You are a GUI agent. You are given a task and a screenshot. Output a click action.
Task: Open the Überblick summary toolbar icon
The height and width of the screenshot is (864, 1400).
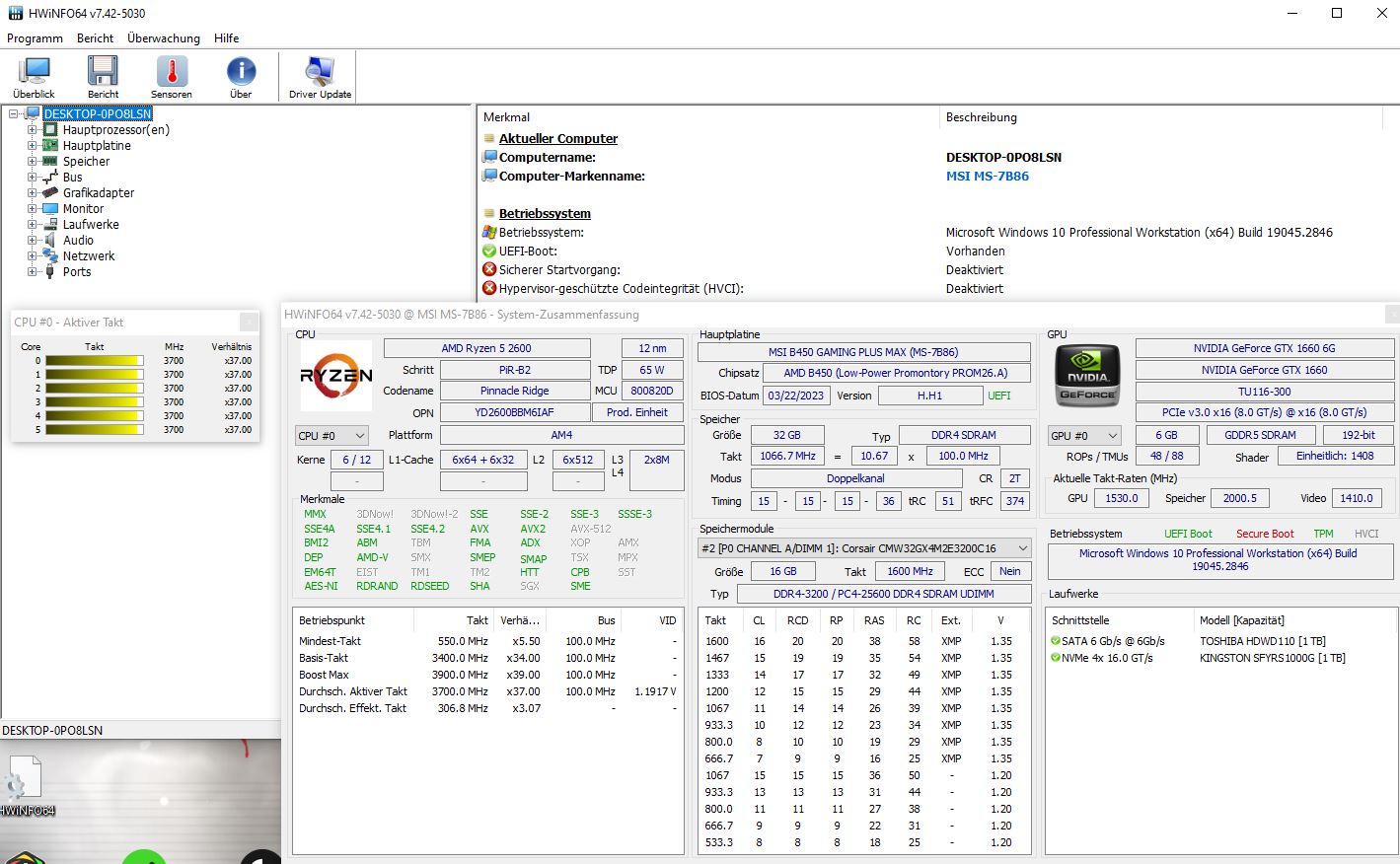[35, 77]
